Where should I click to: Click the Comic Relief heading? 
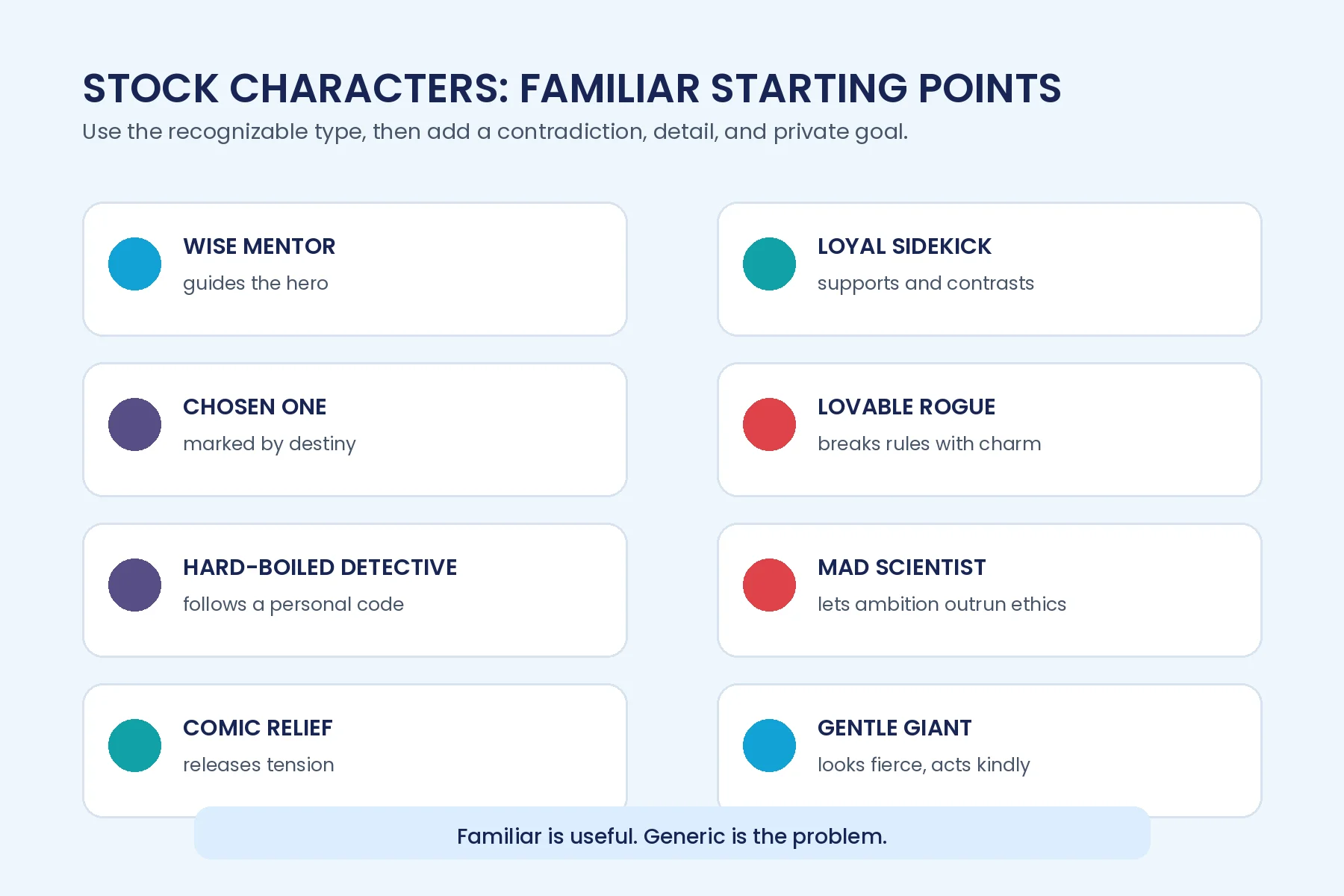[x=258, y=728]
